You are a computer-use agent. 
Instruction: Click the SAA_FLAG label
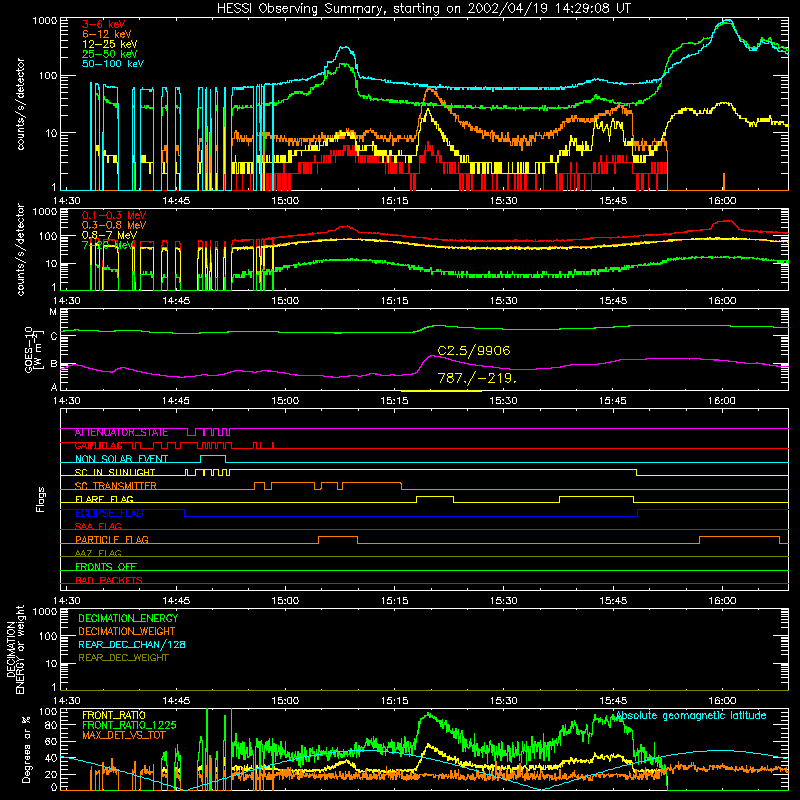click(x=98, y=526)
